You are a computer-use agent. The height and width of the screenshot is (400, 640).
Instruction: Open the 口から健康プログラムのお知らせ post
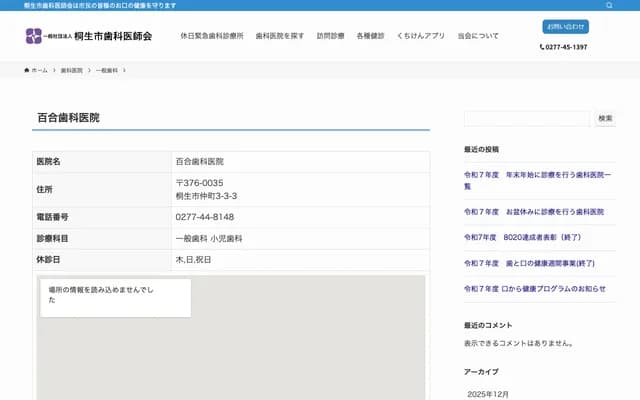pos(534,288)
